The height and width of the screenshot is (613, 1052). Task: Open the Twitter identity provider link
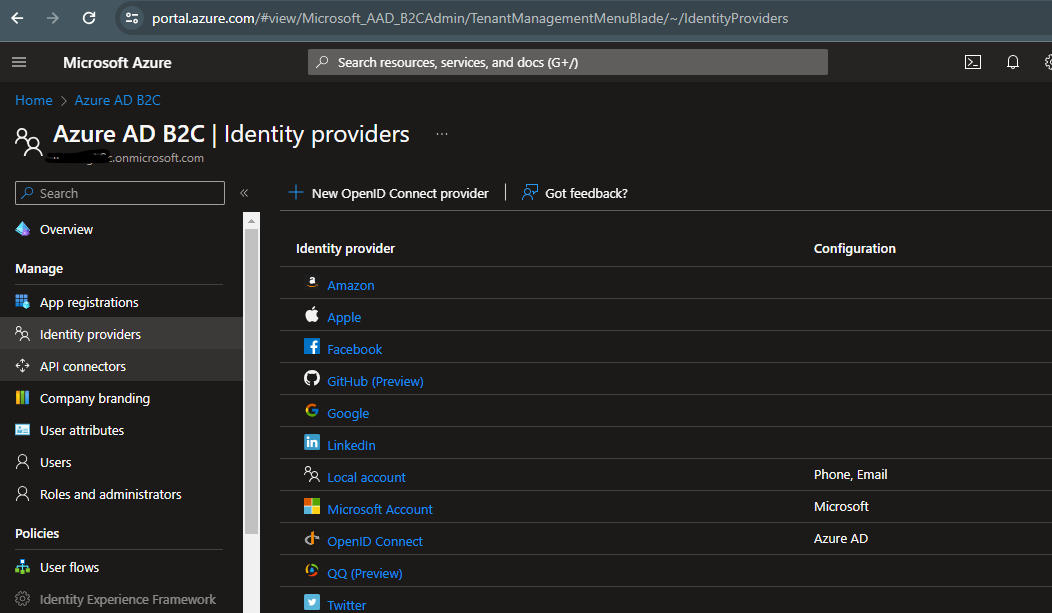click(x=346, y=605)
